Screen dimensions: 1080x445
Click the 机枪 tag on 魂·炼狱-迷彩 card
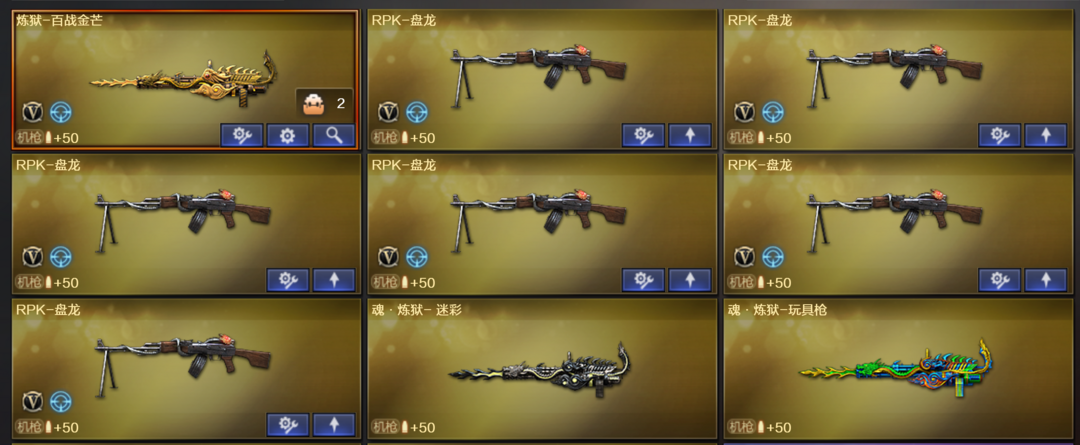click(x=385, y=427)
